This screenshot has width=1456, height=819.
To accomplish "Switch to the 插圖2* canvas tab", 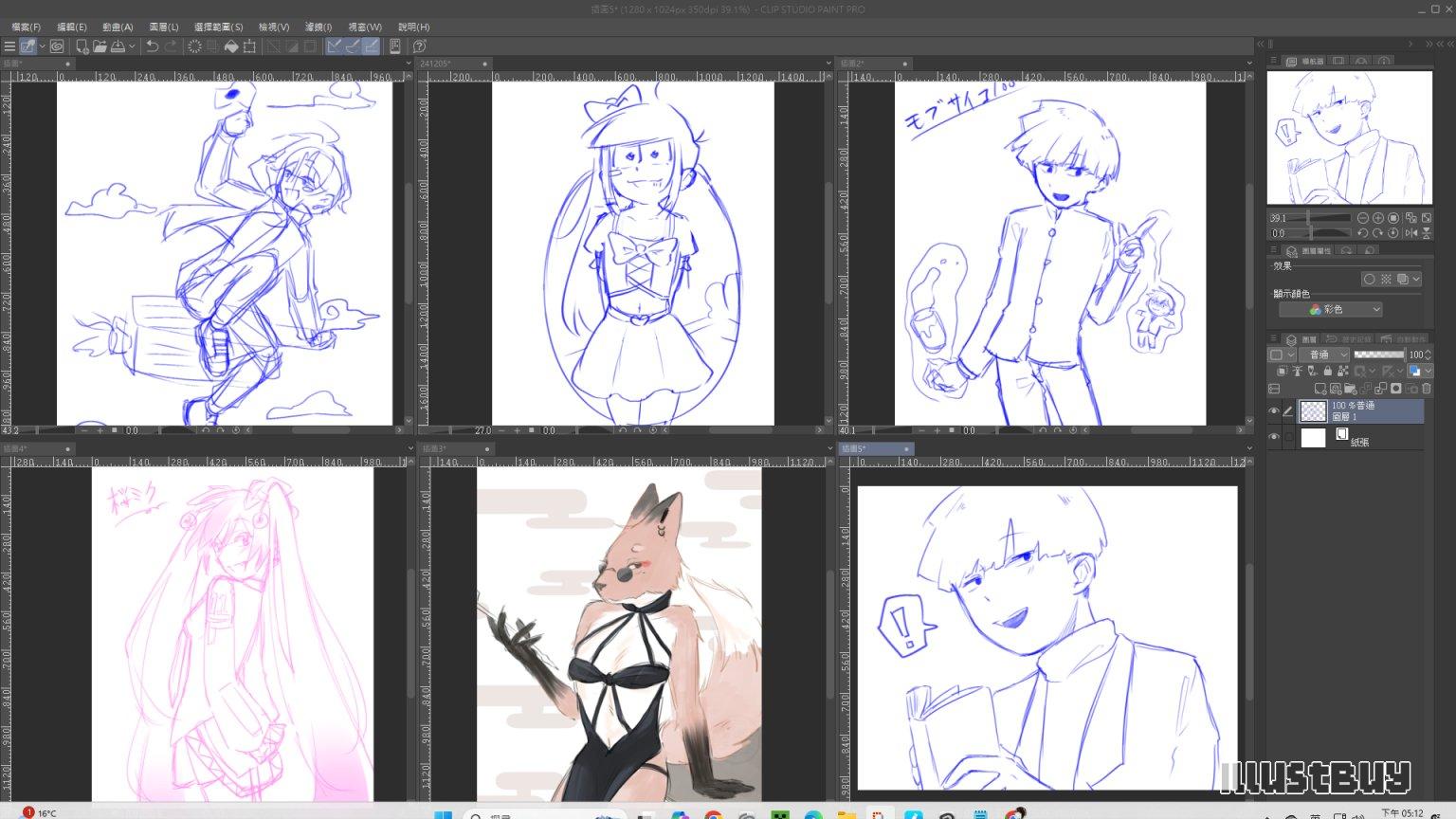I will click(x=875, y=64).
